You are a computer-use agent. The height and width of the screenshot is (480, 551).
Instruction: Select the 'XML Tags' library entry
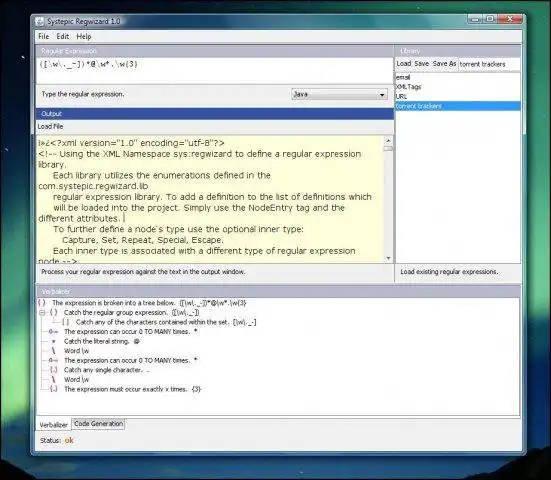click(458, 87)
